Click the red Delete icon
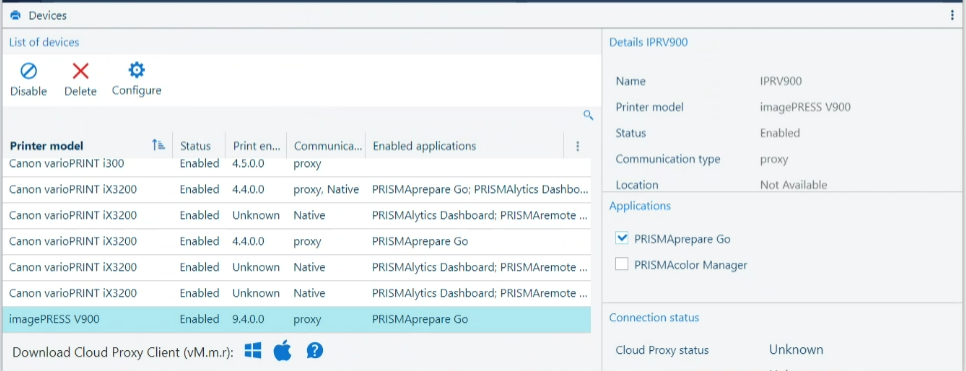966x371 pixels. (x=81, y=71)
